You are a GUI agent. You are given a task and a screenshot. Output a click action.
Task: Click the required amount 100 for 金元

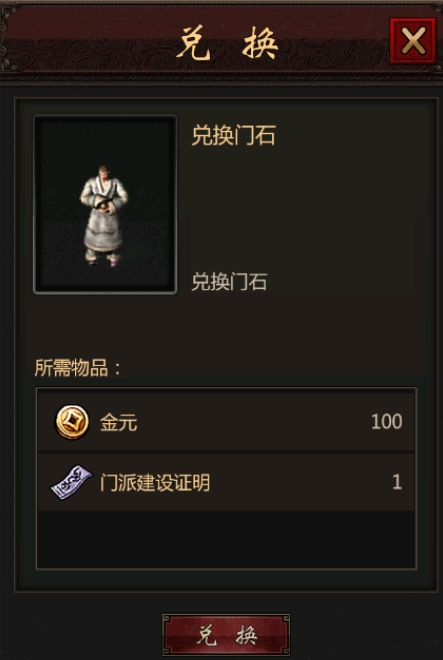(387, 422)
